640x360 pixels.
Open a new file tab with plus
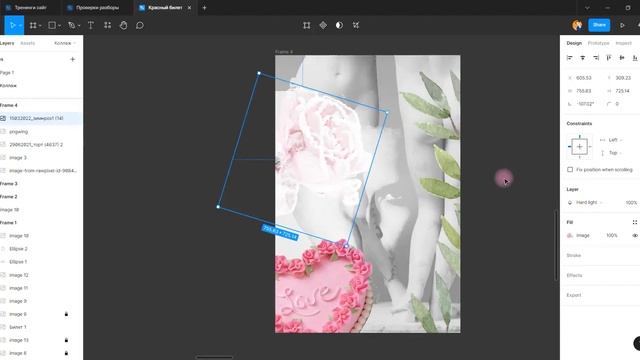(204, 8)
